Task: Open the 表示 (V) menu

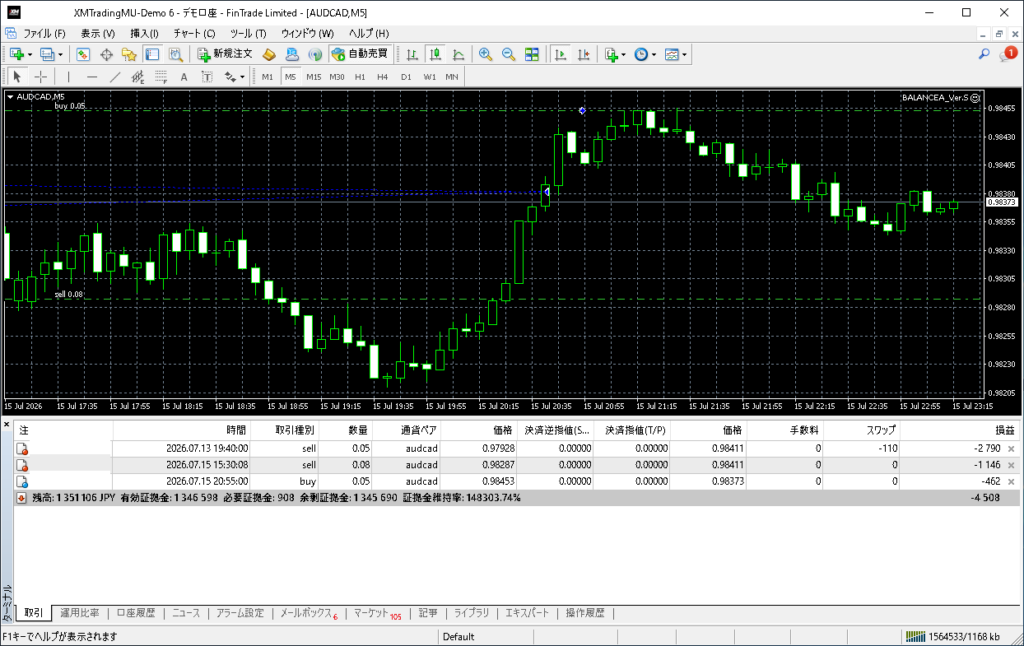Action: (98, 33)
